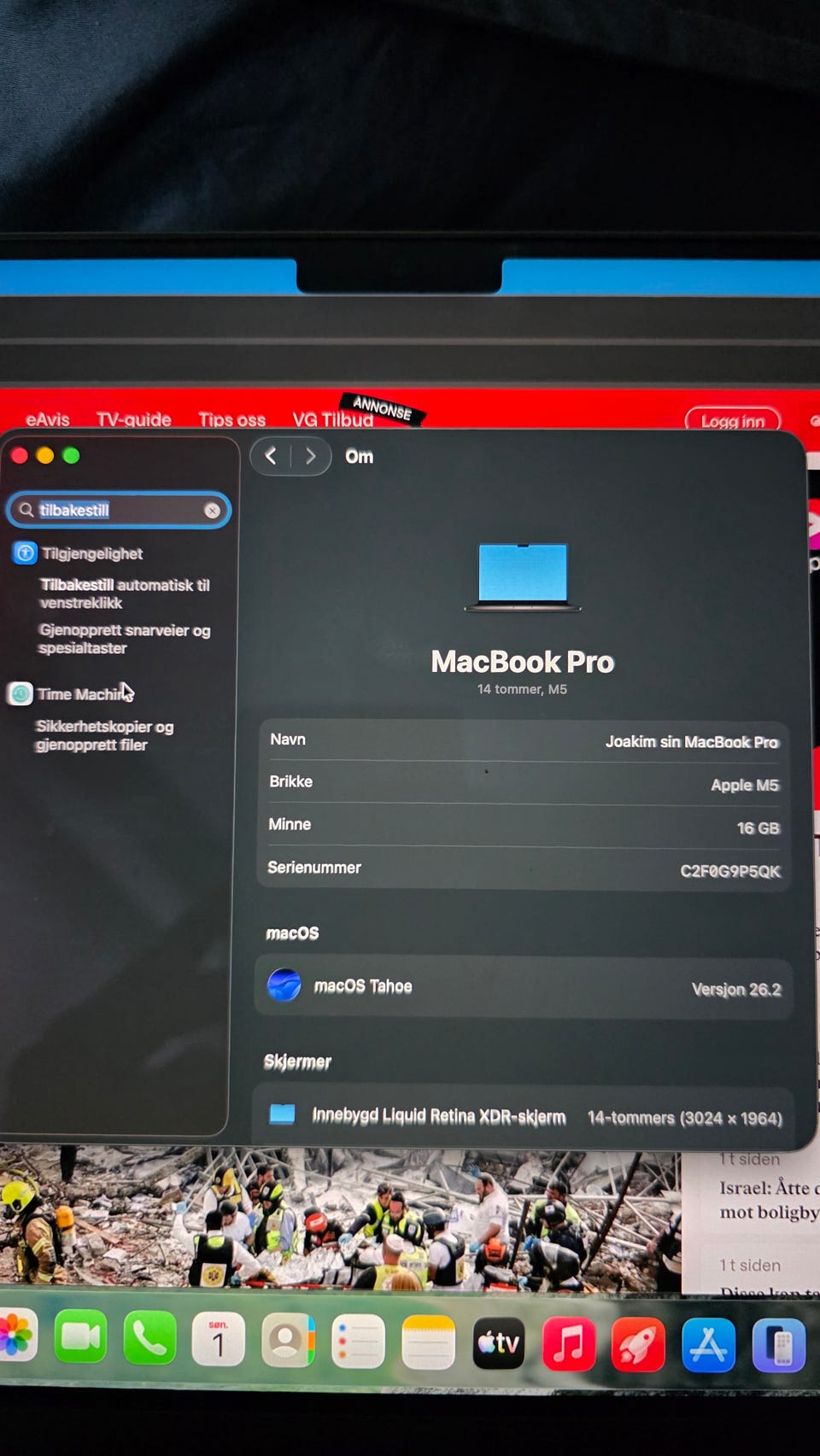This screenshot has height=1456, width=820.
Task: Launch FaceTime from the Dock
Action: pos(80,1336)
